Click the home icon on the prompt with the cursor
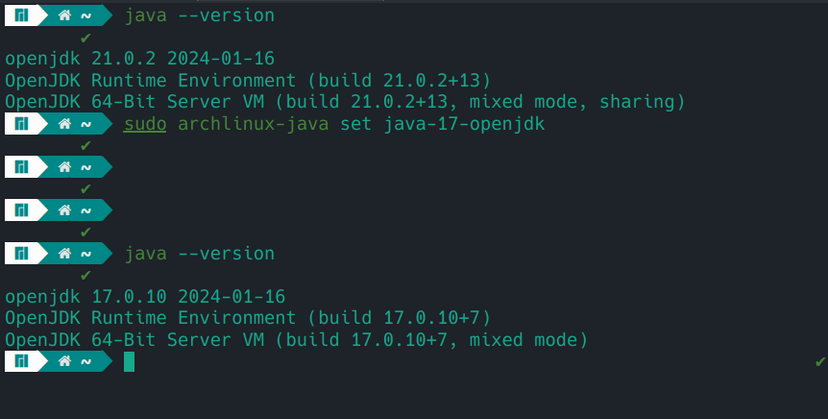 pyautogui.click(x=64, y=361)
